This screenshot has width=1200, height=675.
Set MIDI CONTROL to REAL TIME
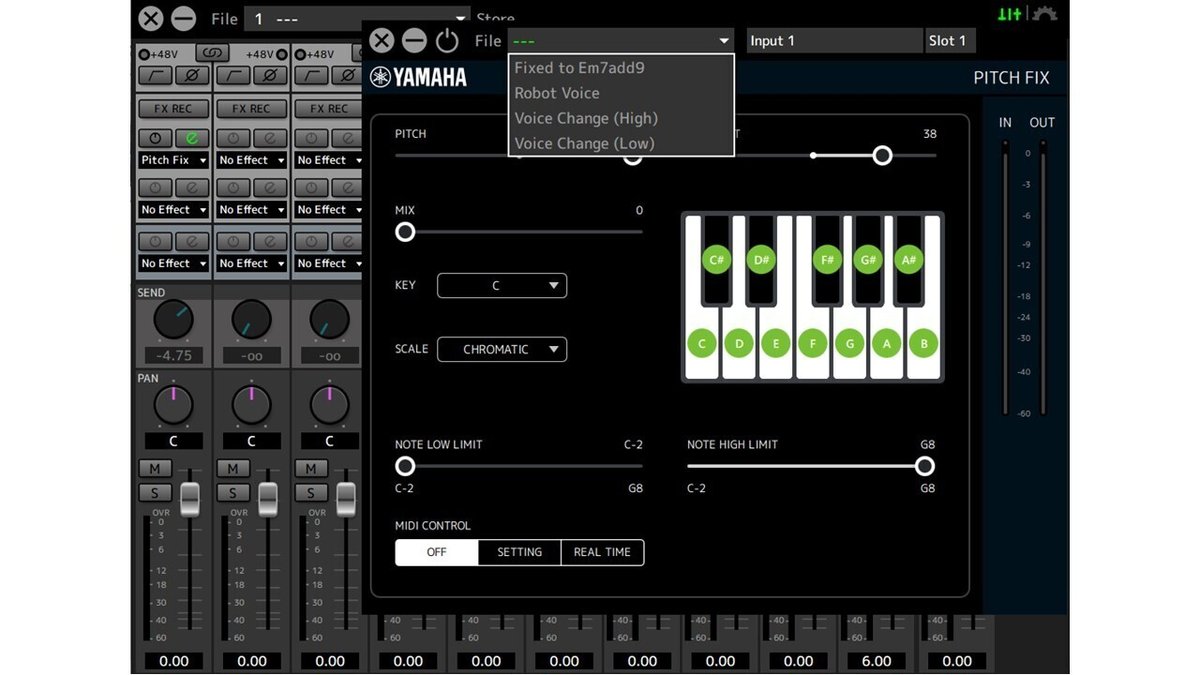pyautogui.click(x=602, y=552)
